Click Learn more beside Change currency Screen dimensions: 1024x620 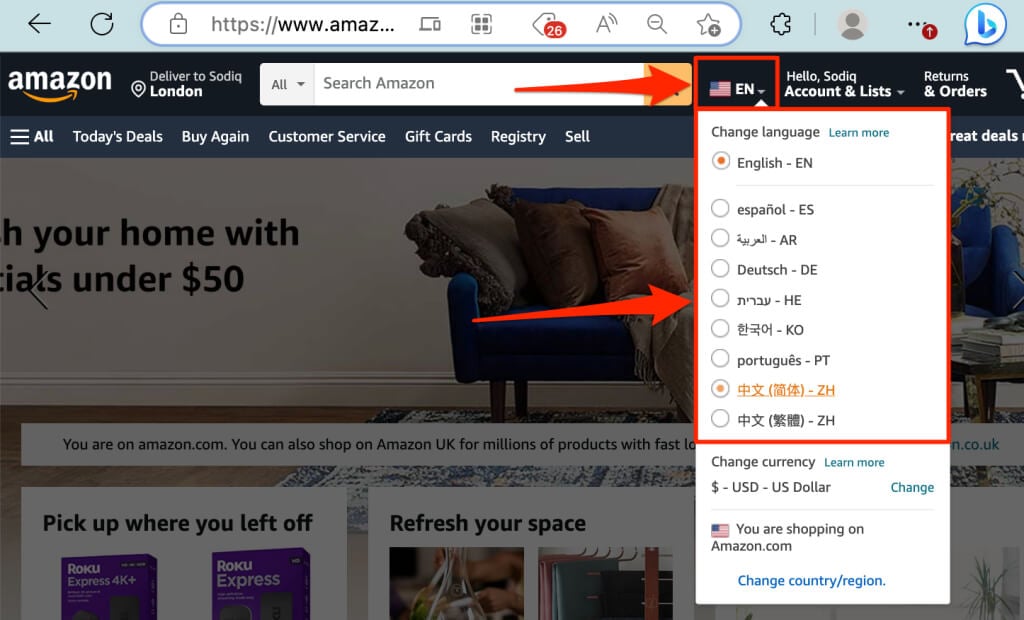tap(854, 463)
